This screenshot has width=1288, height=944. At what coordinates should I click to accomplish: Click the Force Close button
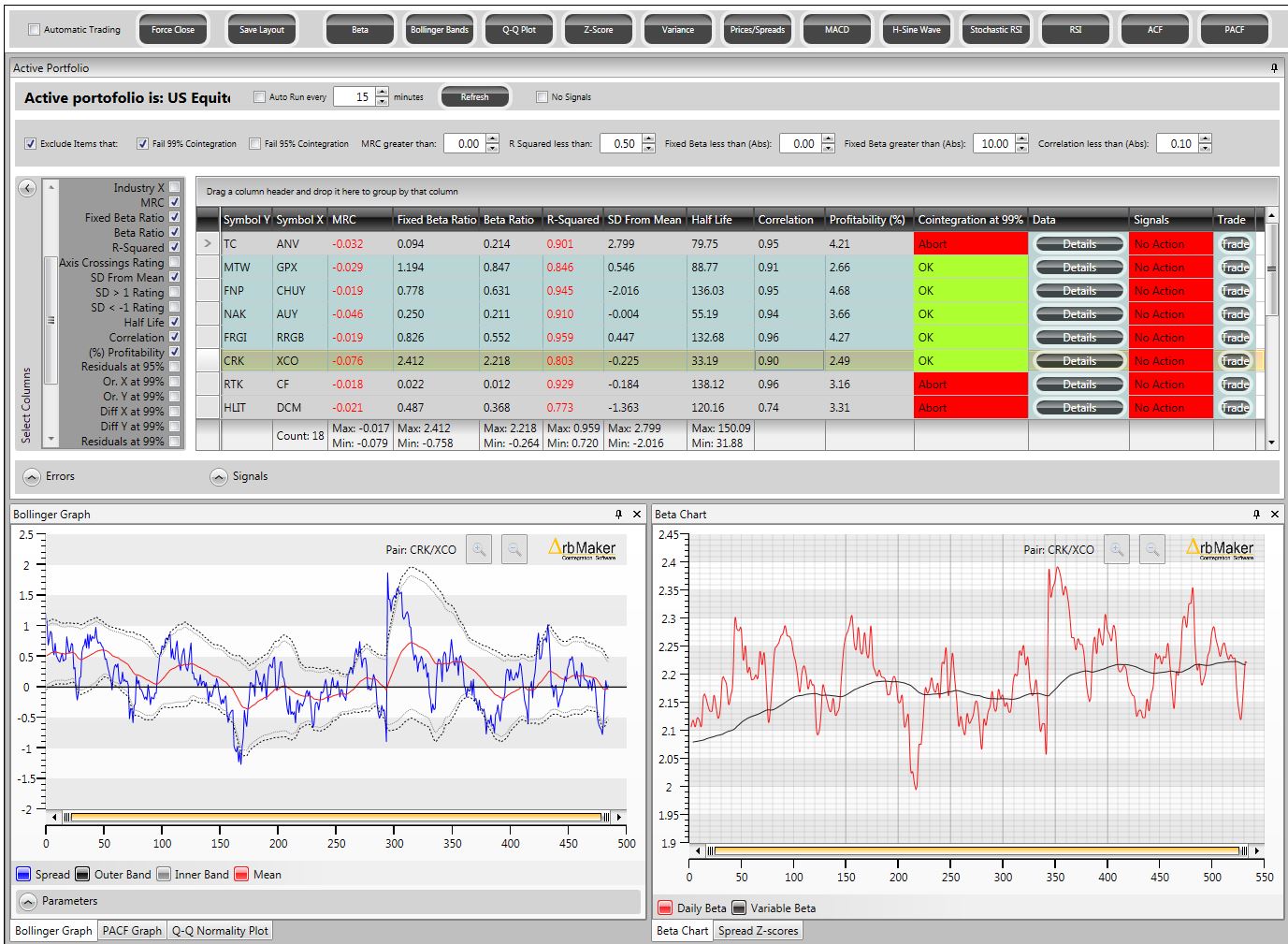[x=173, y=30]
